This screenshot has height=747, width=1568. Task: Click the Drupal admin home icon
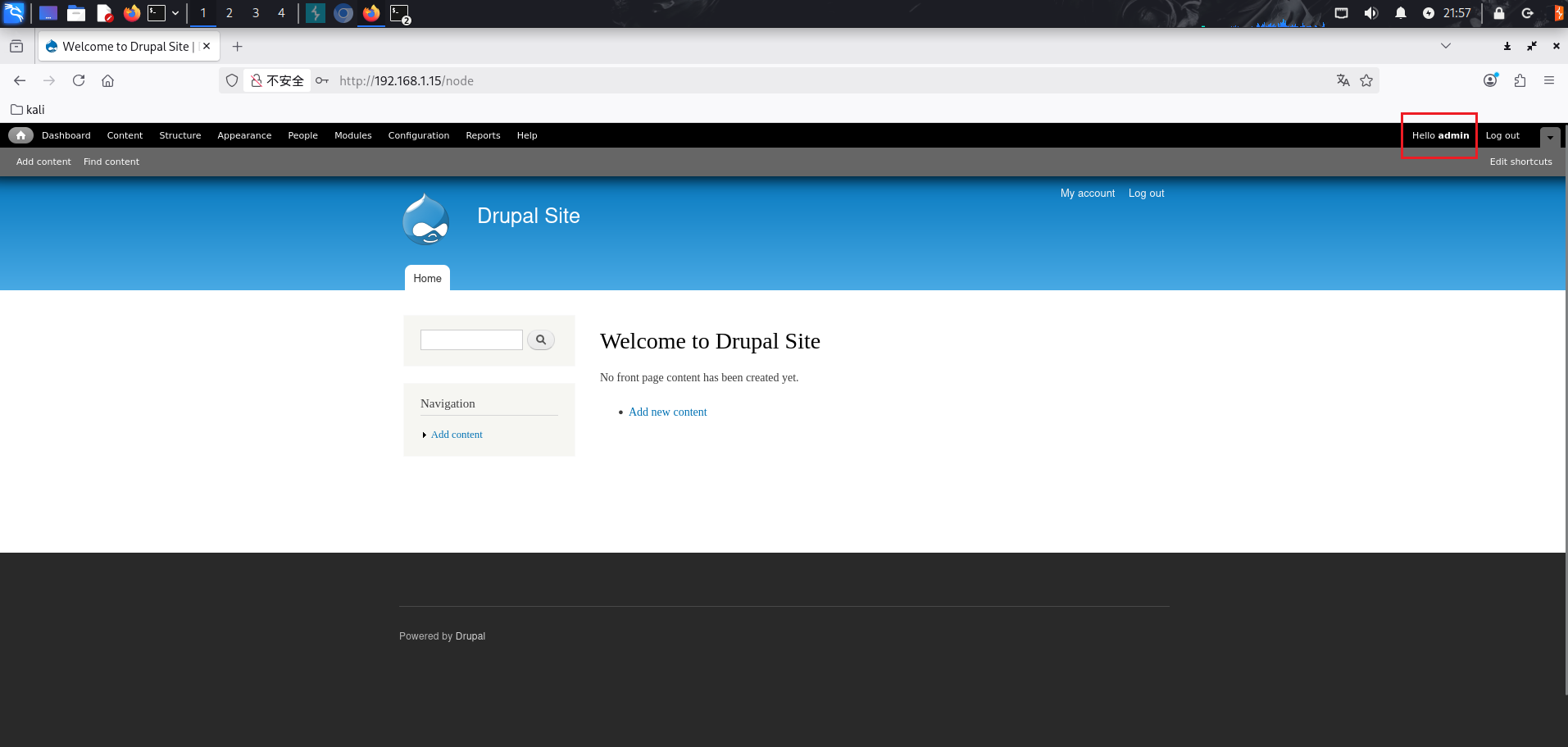click(20, 135)
